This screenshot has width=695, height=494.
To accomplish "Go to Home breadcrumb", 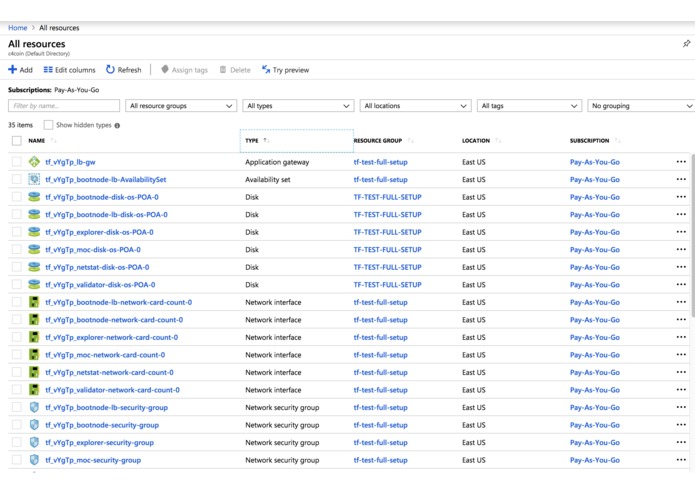I will (x=18, y=27).
